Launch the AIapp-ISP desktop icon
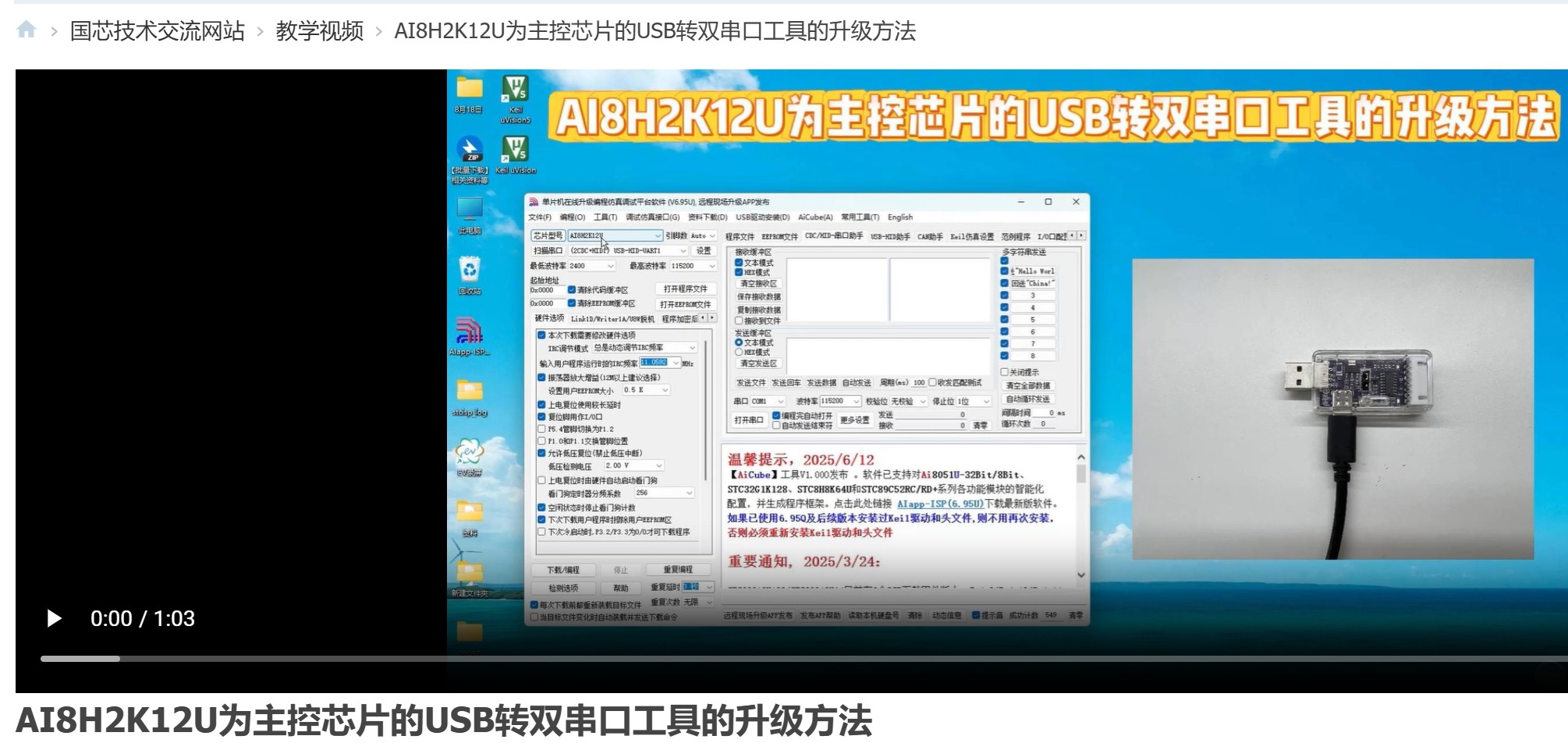Screen dimensions: 1568x743 (x=469, y=337)
